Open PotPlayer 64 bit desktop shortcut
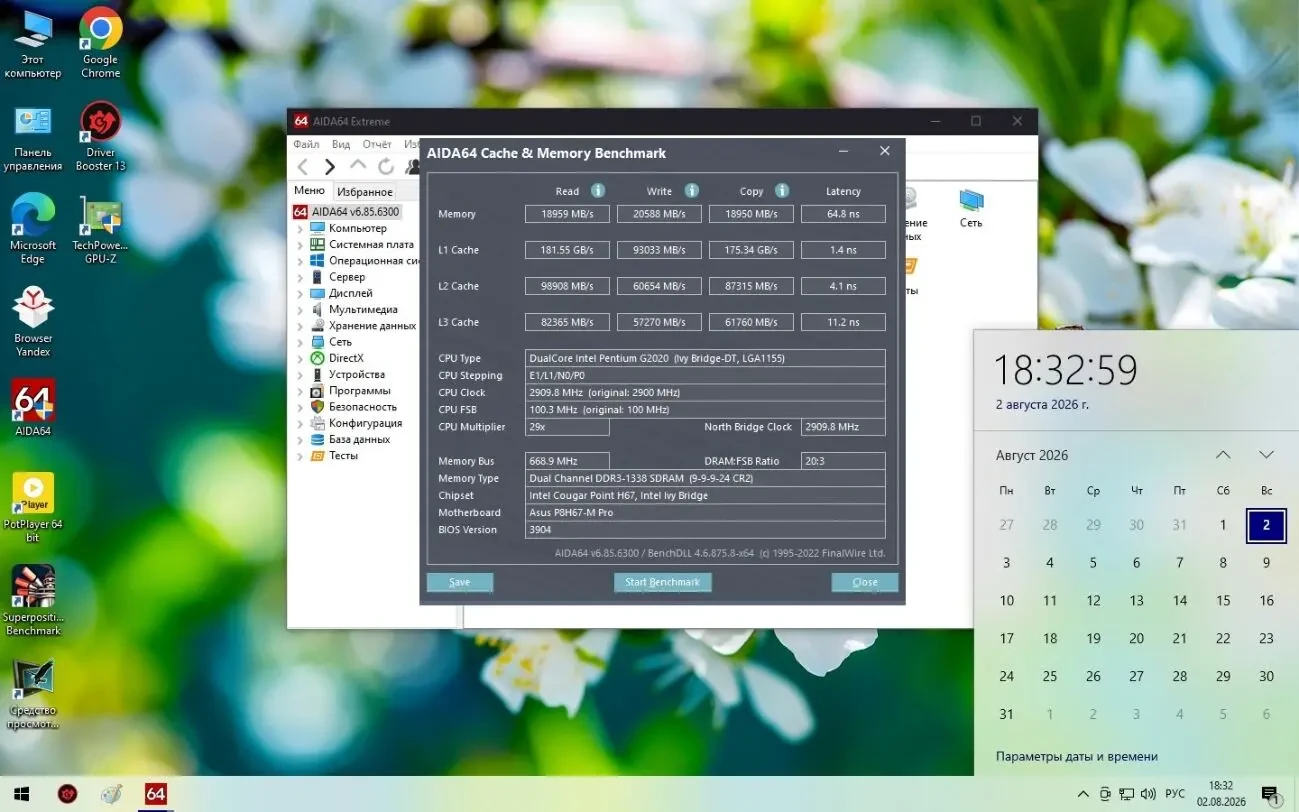Image resolution: width=1299 pixels, height=812 pixels. pos(33,507)
